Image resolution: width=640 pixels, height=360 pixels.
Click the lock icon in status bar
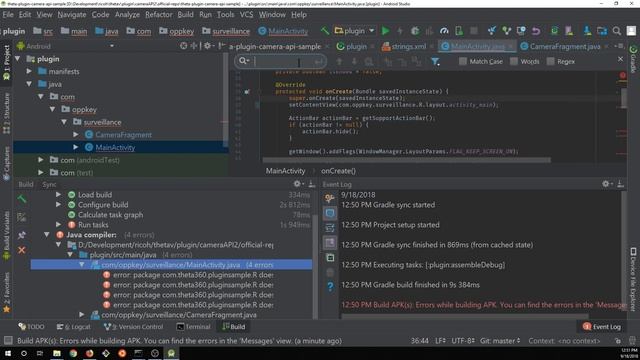[618, 341]
